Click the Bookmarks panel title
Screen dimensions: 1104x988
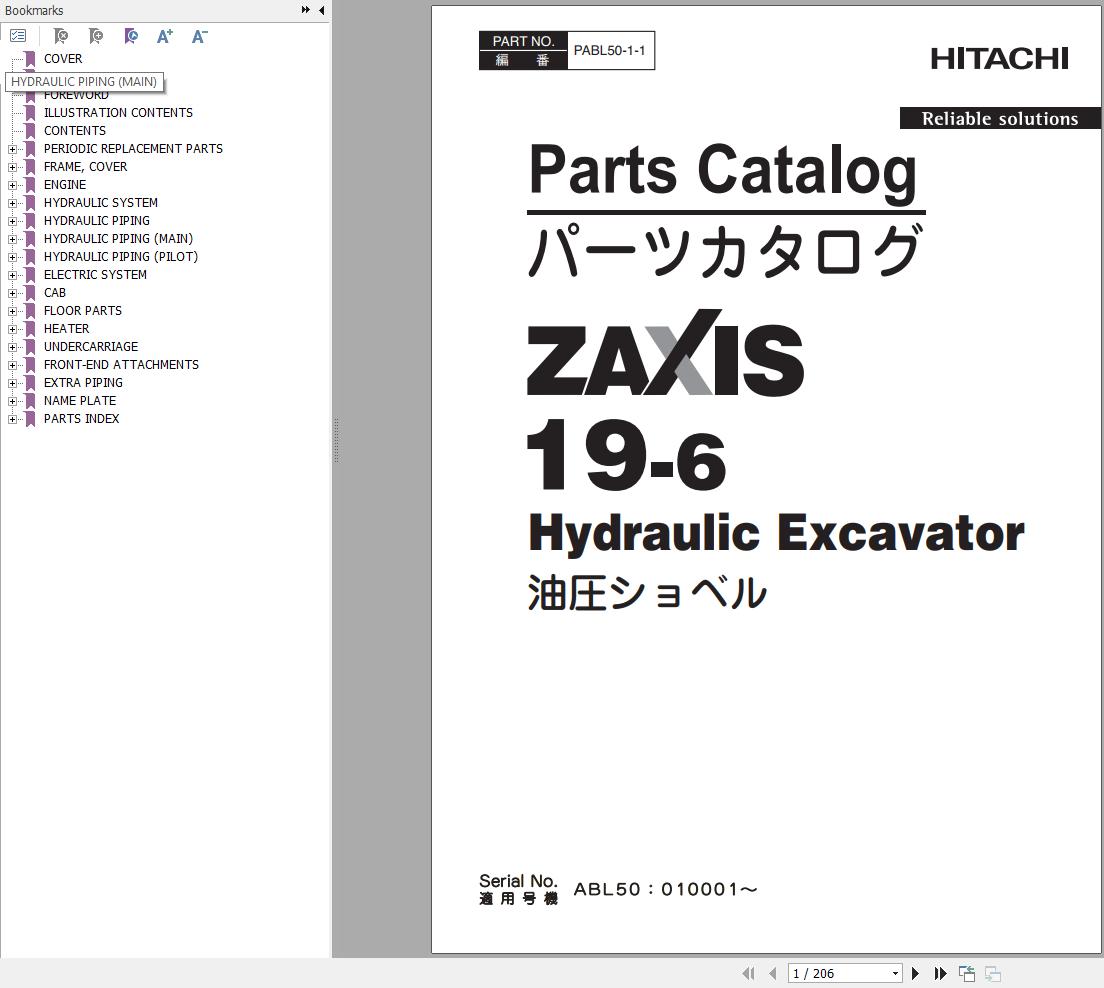point(34,11)
